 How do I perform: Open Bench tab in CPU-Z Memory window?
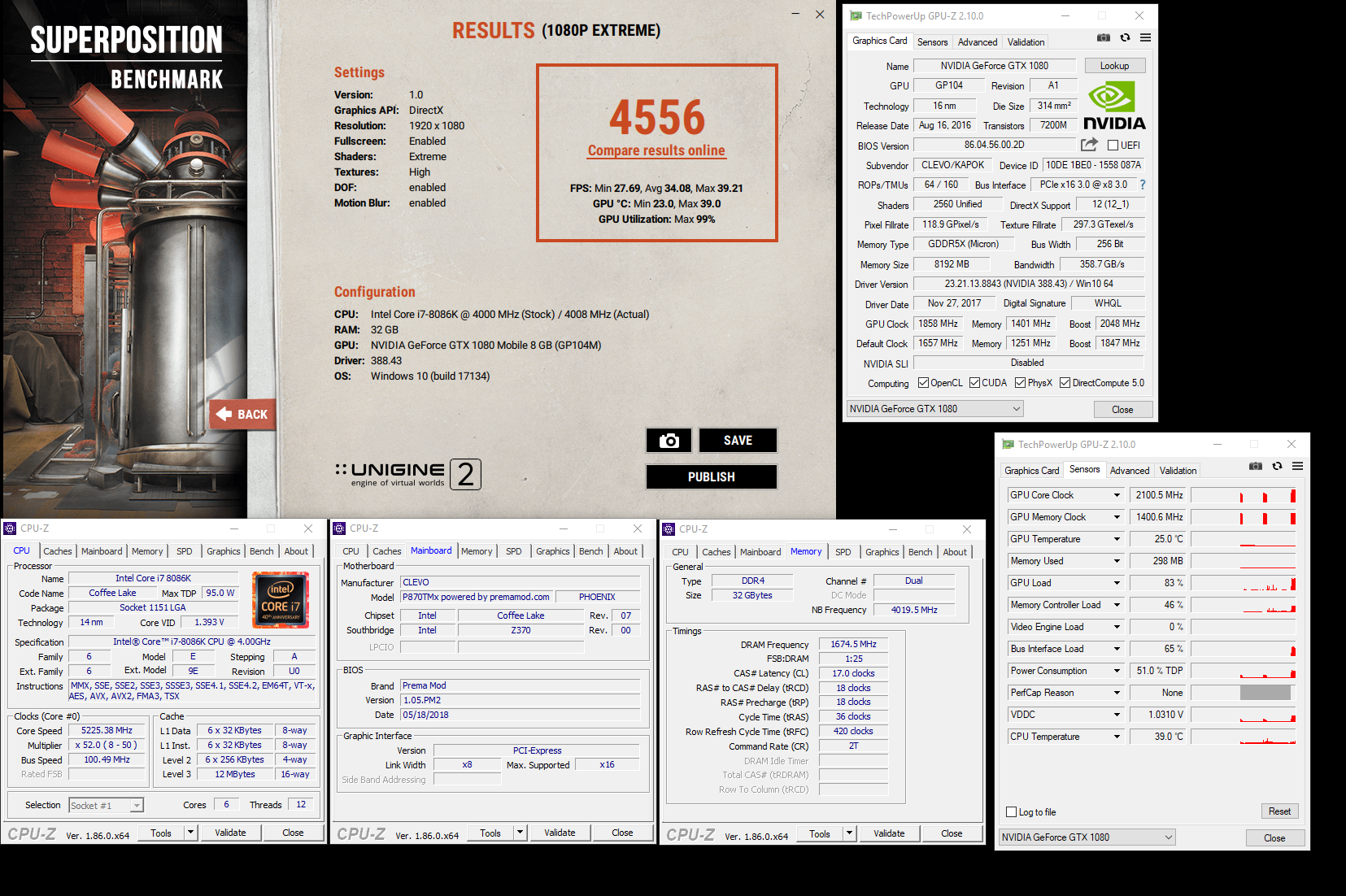[921, 552]
